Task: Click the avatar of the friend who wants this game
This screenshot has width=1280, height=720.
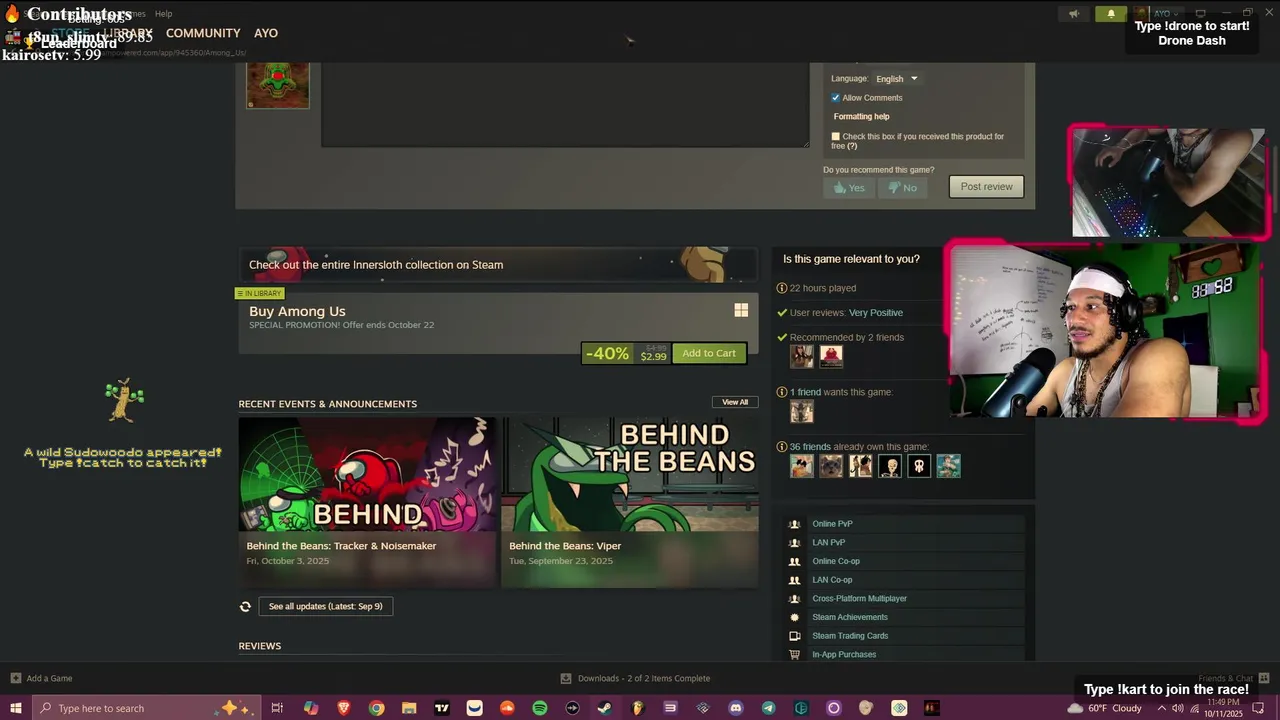Action: (801, 411)
